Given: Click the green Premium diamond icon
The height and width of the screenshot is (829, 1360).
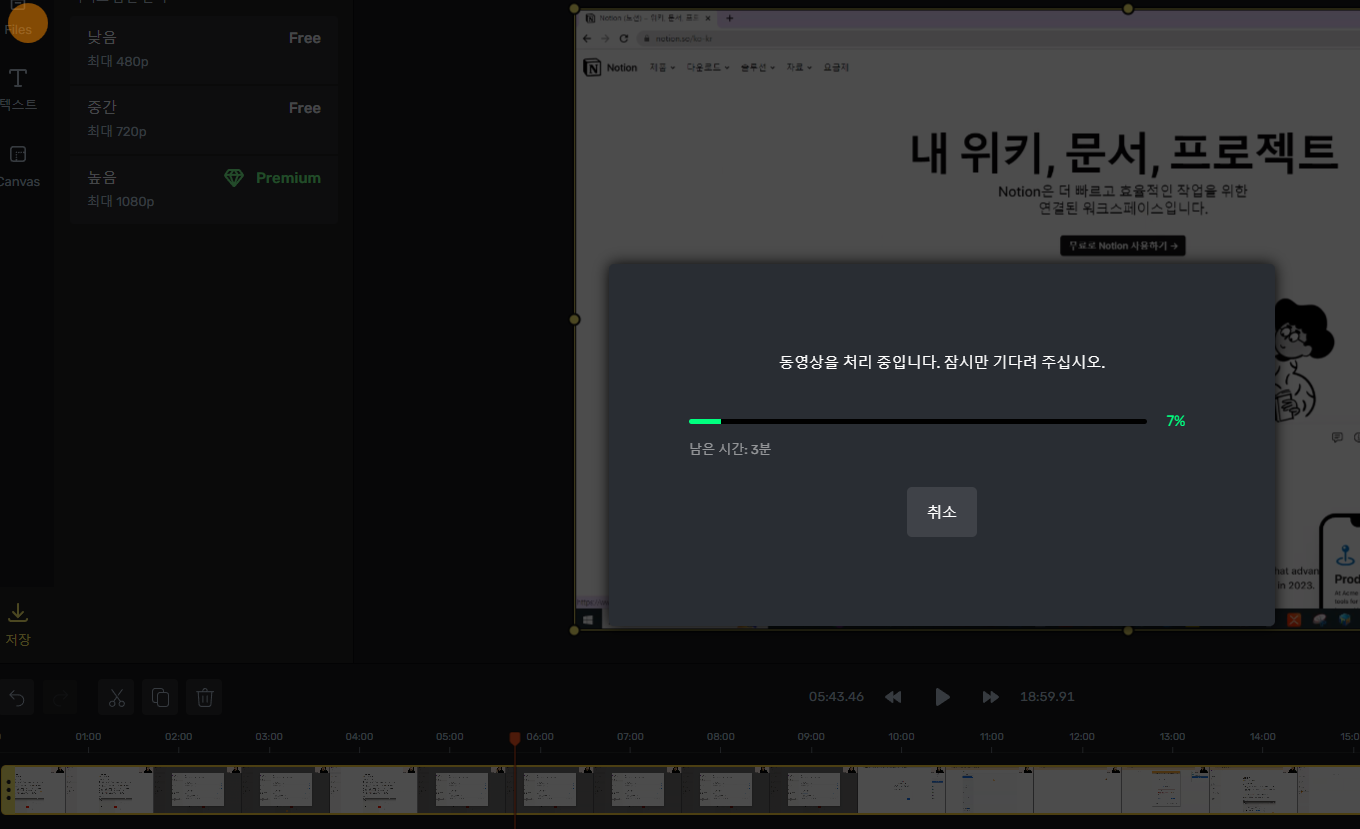Looking at the screenshot, I should pyautogui.click(x=234, y=178).
